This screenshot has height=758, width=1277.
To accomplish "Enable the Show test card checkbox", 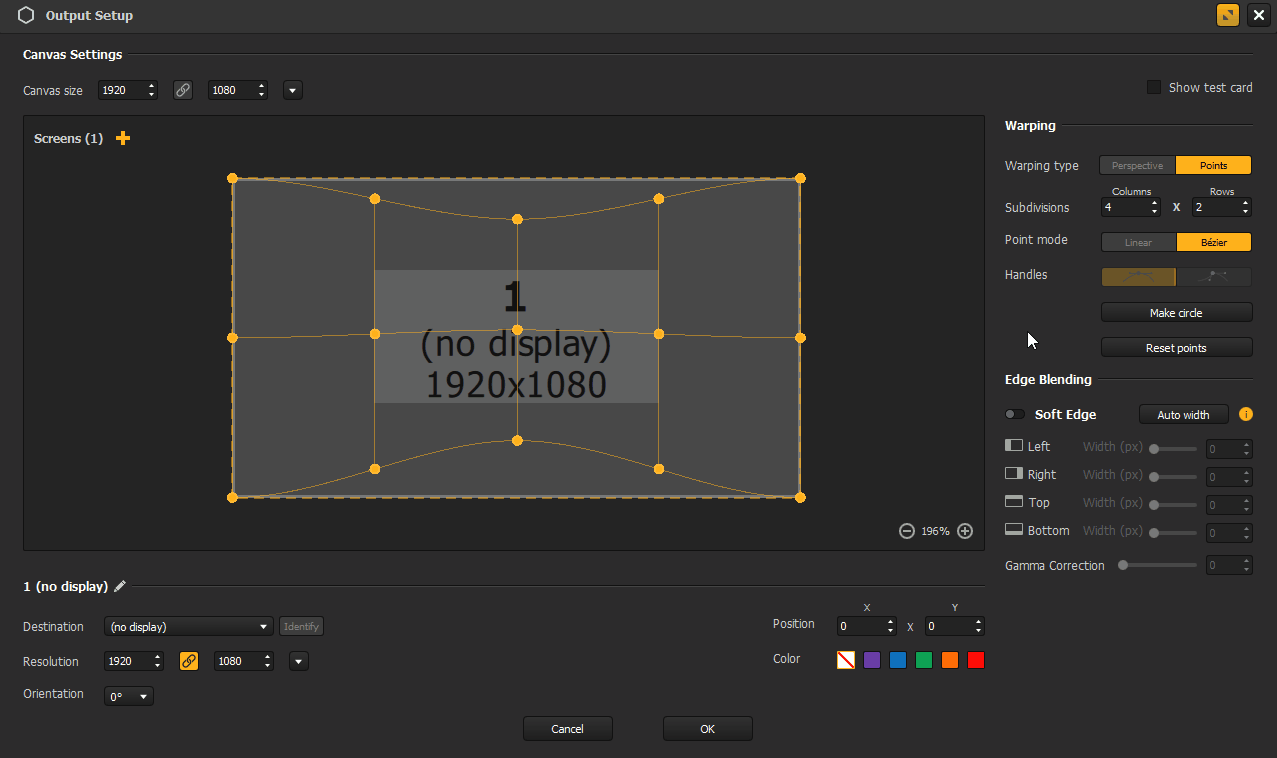I will click(1154, 87).
